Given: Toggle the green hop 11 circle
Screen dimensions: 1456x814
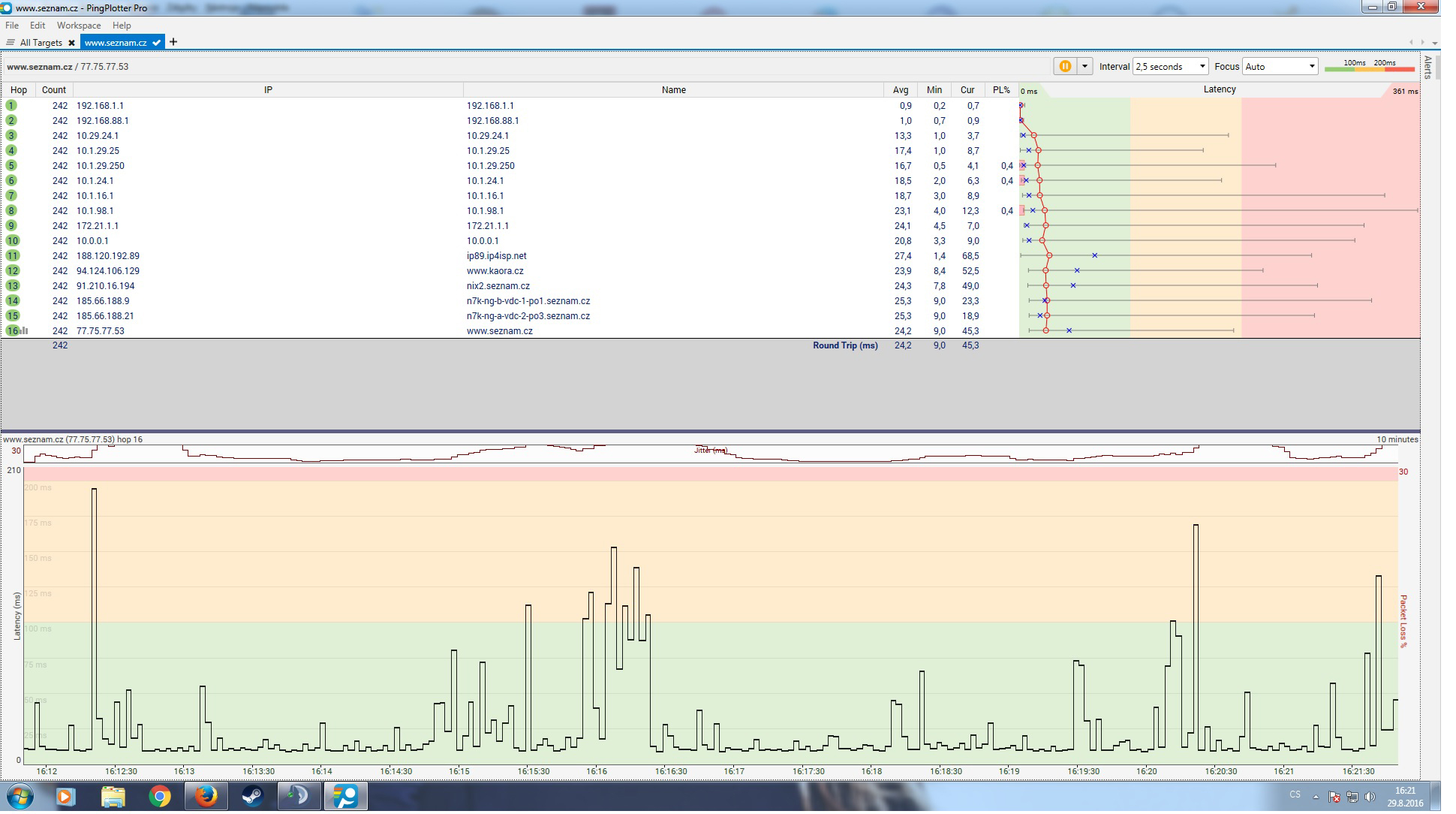Looking at the screenshot, I should pos(12,256).
